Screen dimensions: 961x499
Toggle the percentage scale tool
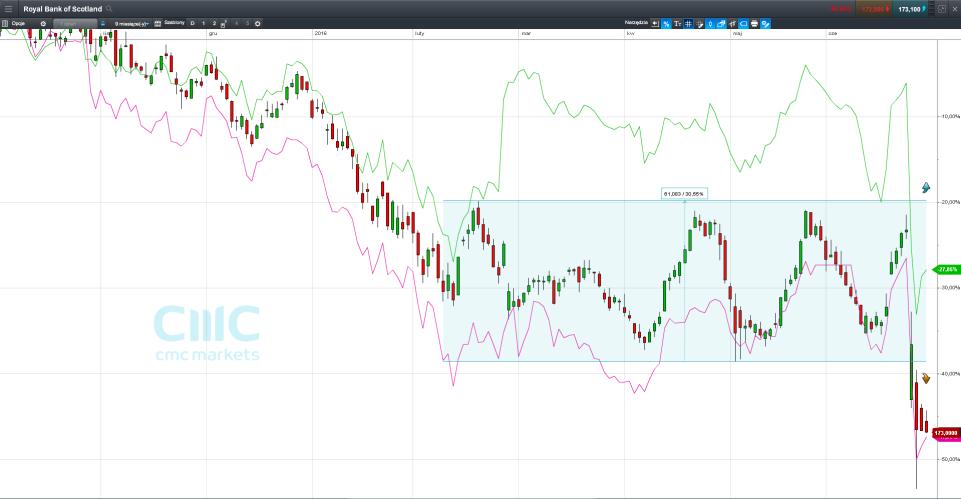tap(666, 23)
